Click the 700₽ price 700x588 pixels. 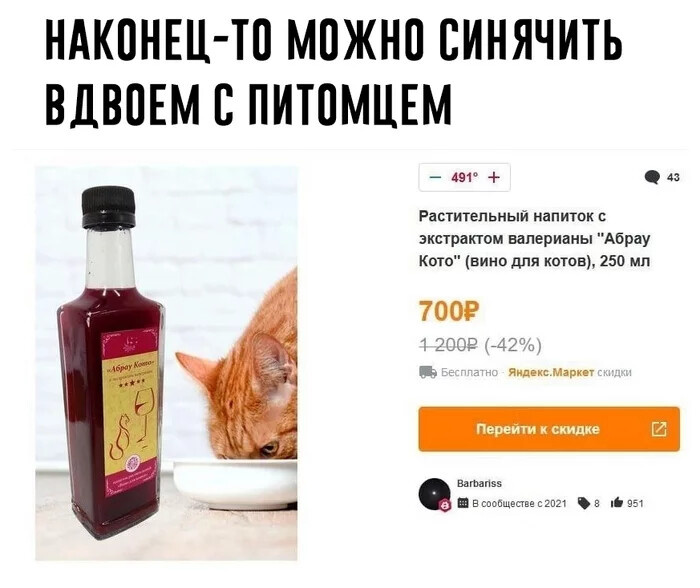(449, 312)
